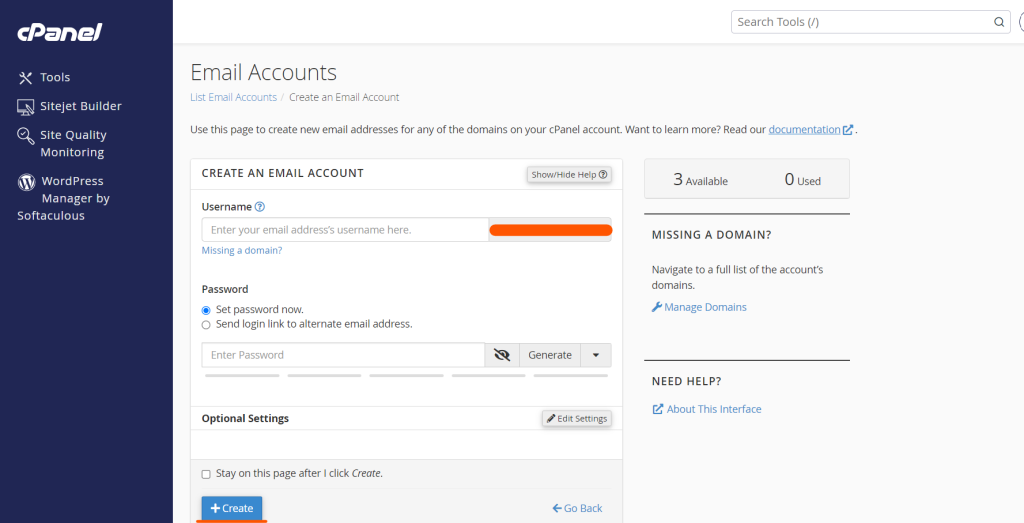Viewport: 1024px width, 523px height.
Task: Select Send login link to alternate email
Action: tap(206, 324)
